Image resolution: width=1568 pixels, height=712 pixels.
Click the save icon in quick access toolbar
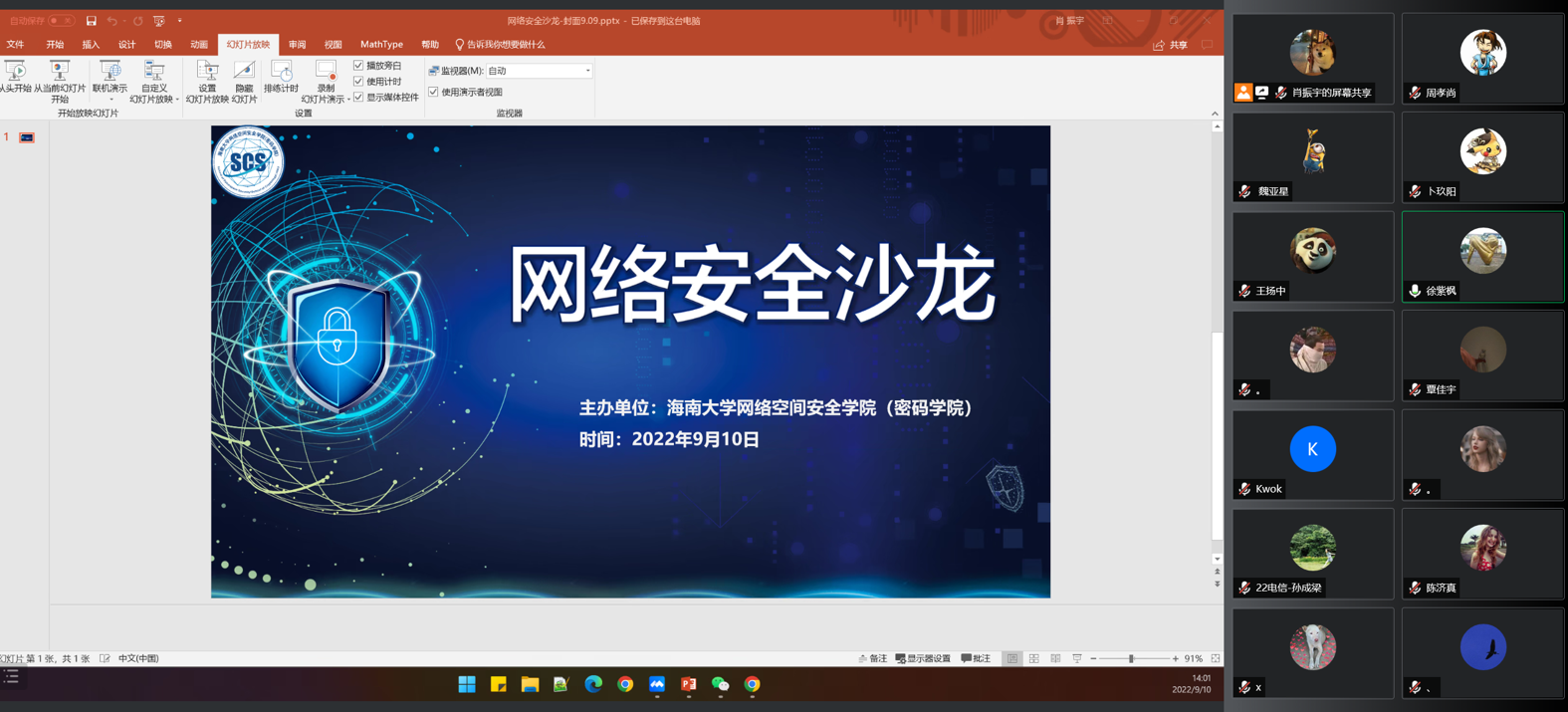tap(91, 21)
